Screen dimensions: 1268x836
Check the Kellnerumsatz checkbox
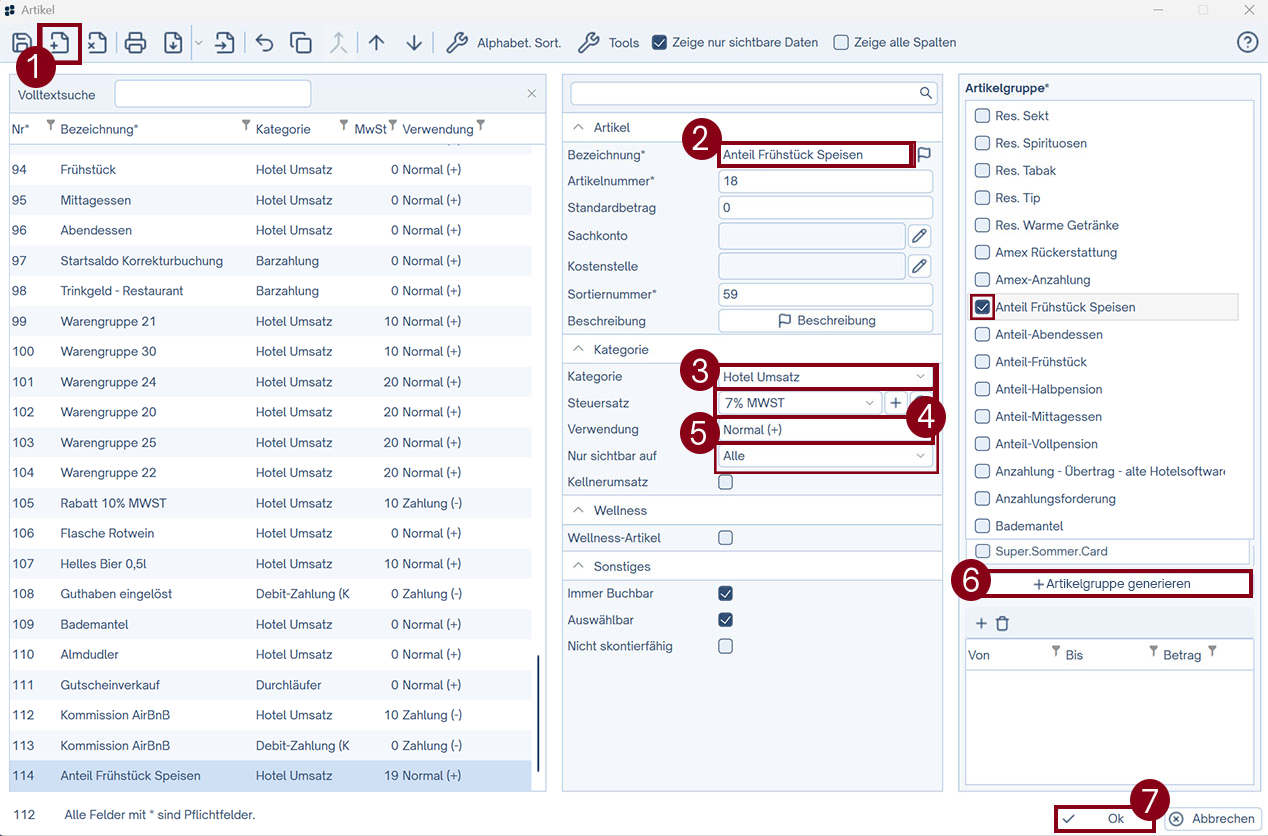pyautogui.click(x=726, y=482)
